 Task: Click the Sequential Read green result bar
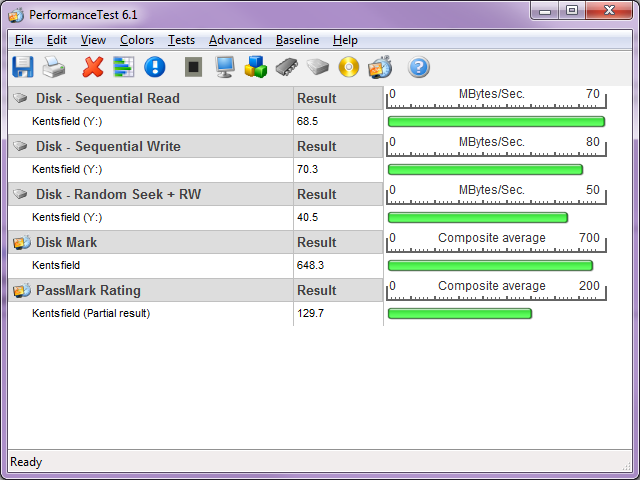point(496,122)
